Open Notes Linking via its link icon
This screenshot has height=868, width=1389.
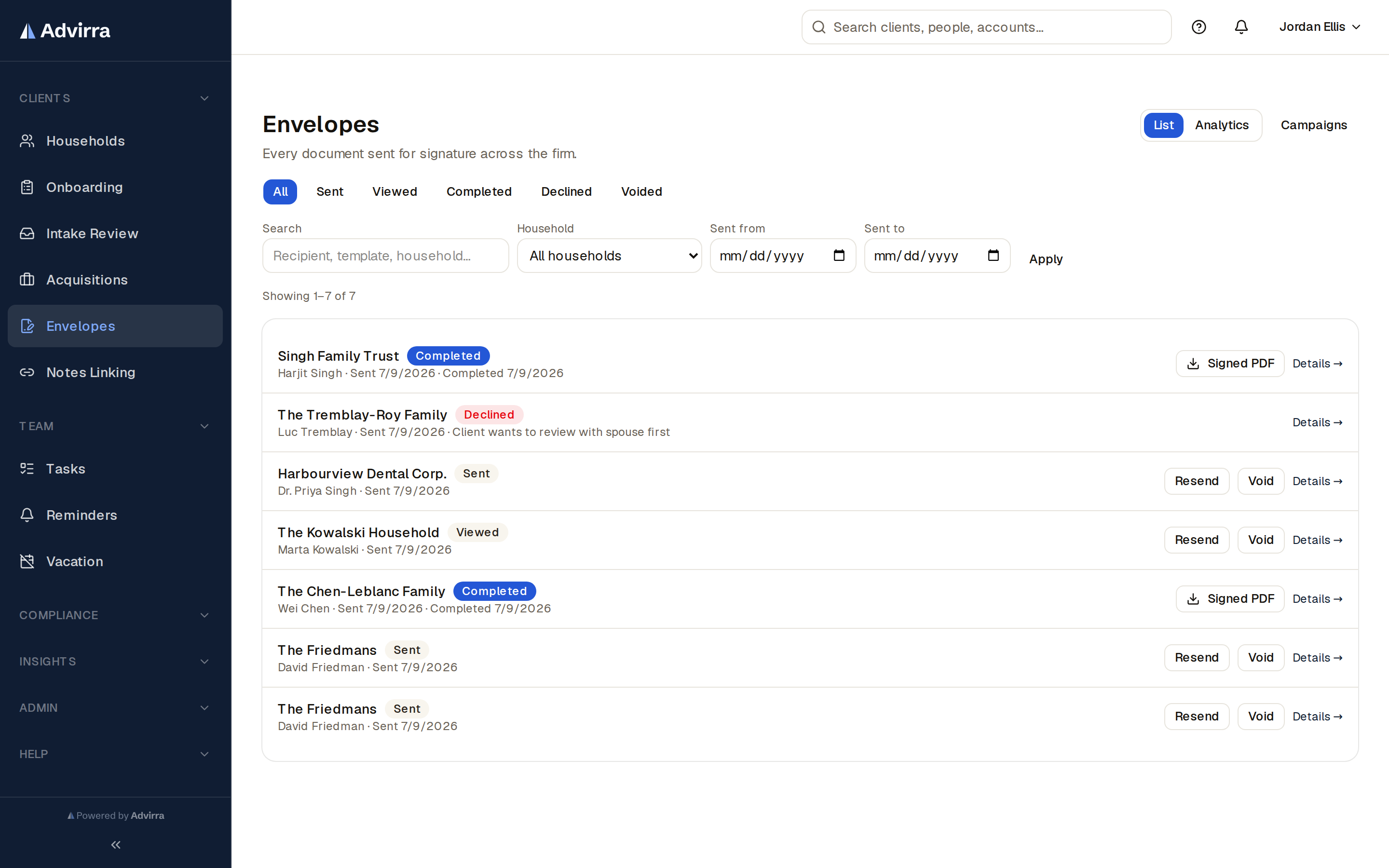(27, 373)
